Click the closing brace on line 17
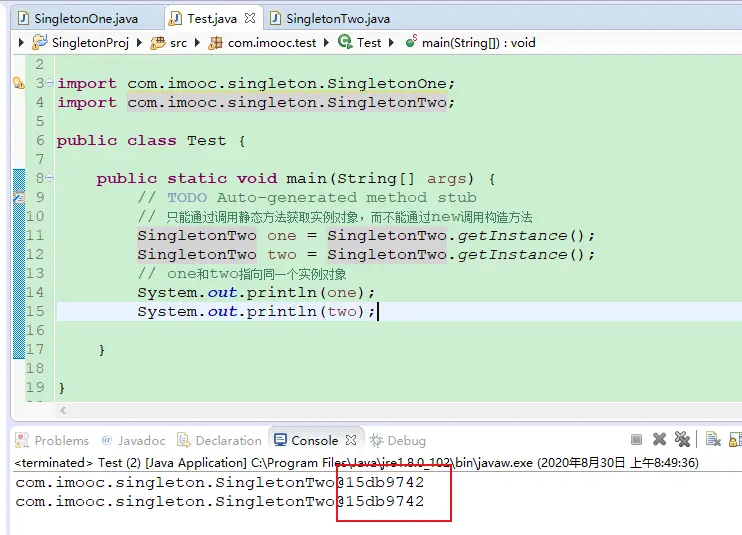The image size is (742, 535). [x=101, y=350]
